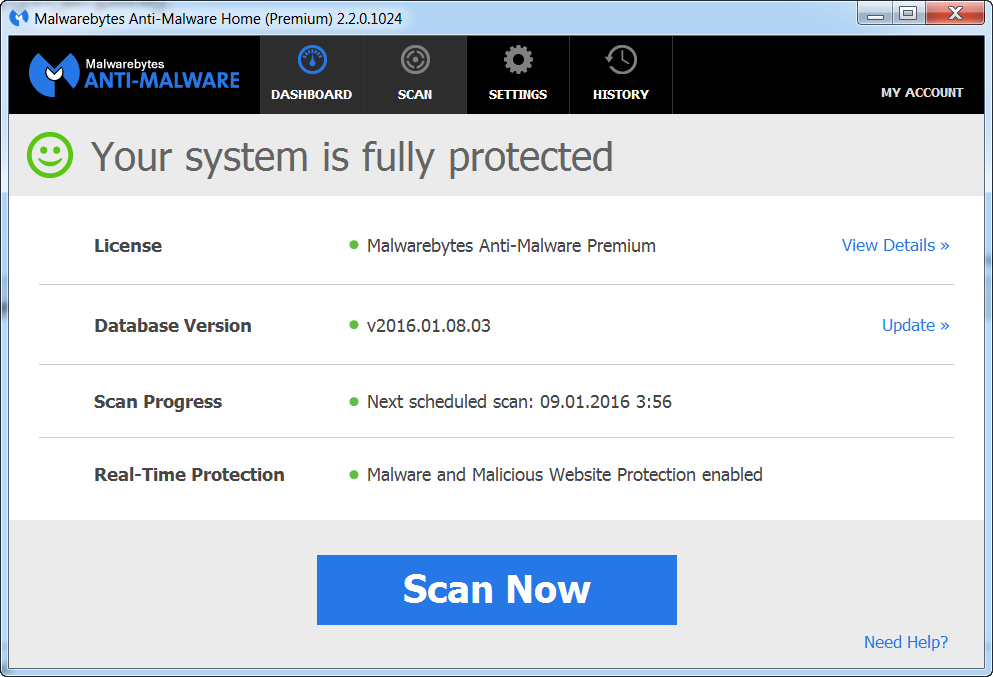993x677 pixels.
Task: Go to the History tab label
Action: 621,94
